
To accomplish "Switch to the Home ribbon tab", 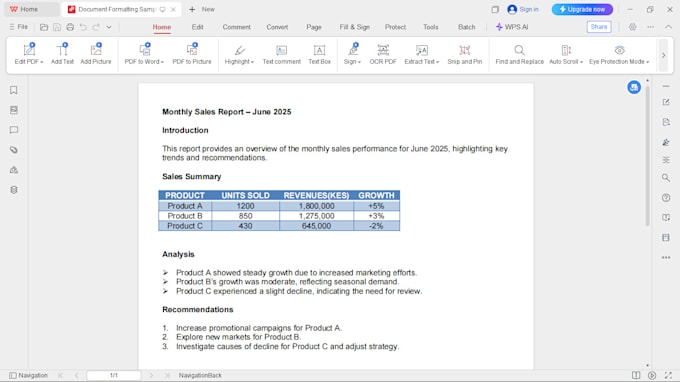I will (x=162, y=27).
